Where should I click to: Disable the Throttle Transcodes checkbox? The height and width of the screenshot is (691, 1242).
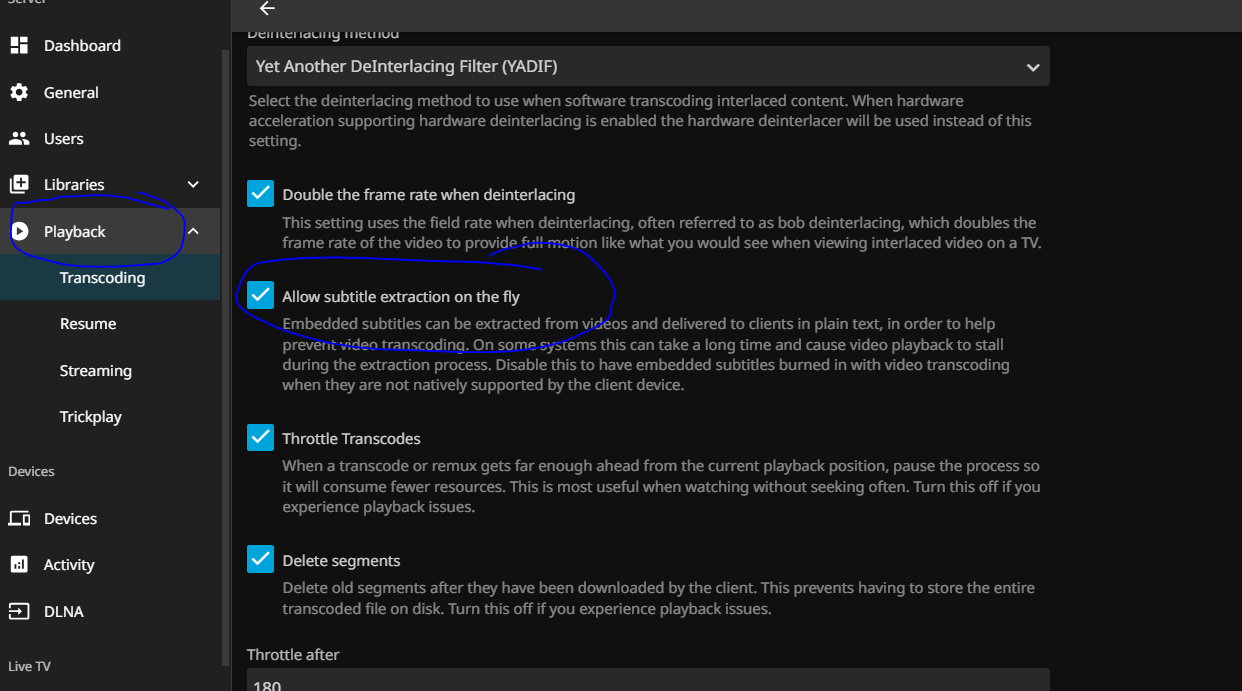(x=260, y=438)
